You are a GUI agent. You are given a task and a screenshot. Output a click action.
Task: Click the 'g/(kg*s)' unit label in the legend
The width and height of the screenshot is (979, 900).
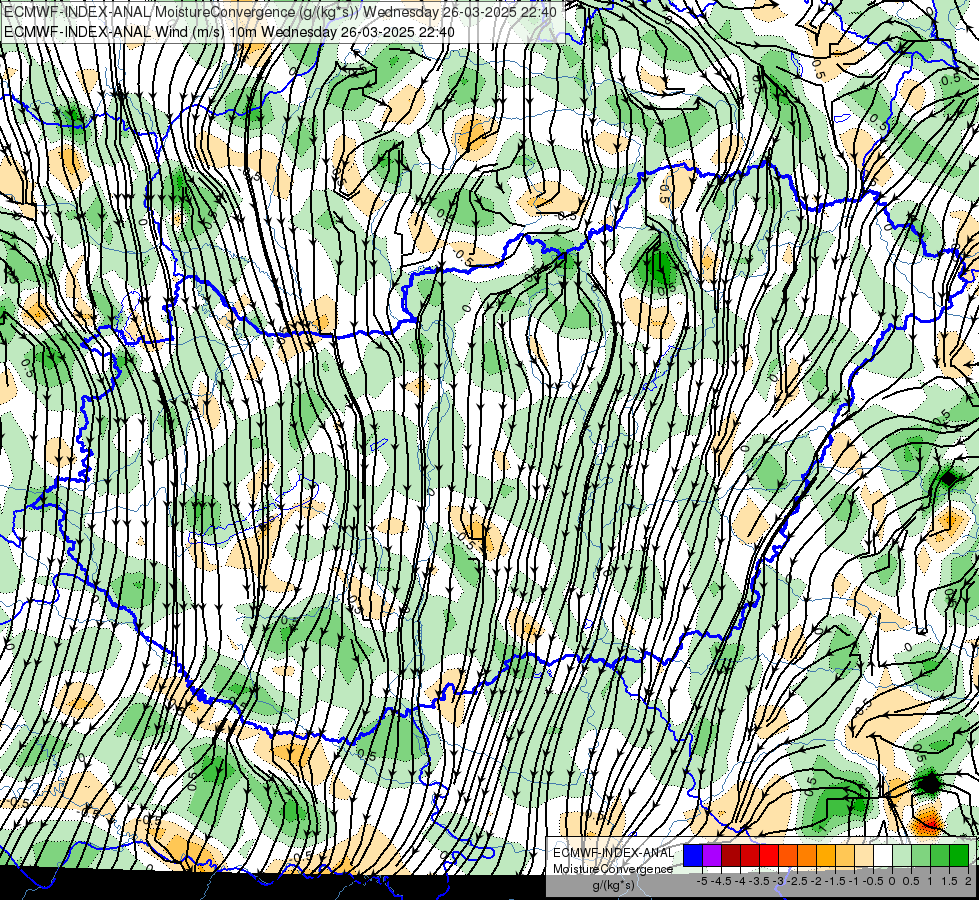click(x=614, y=885)
